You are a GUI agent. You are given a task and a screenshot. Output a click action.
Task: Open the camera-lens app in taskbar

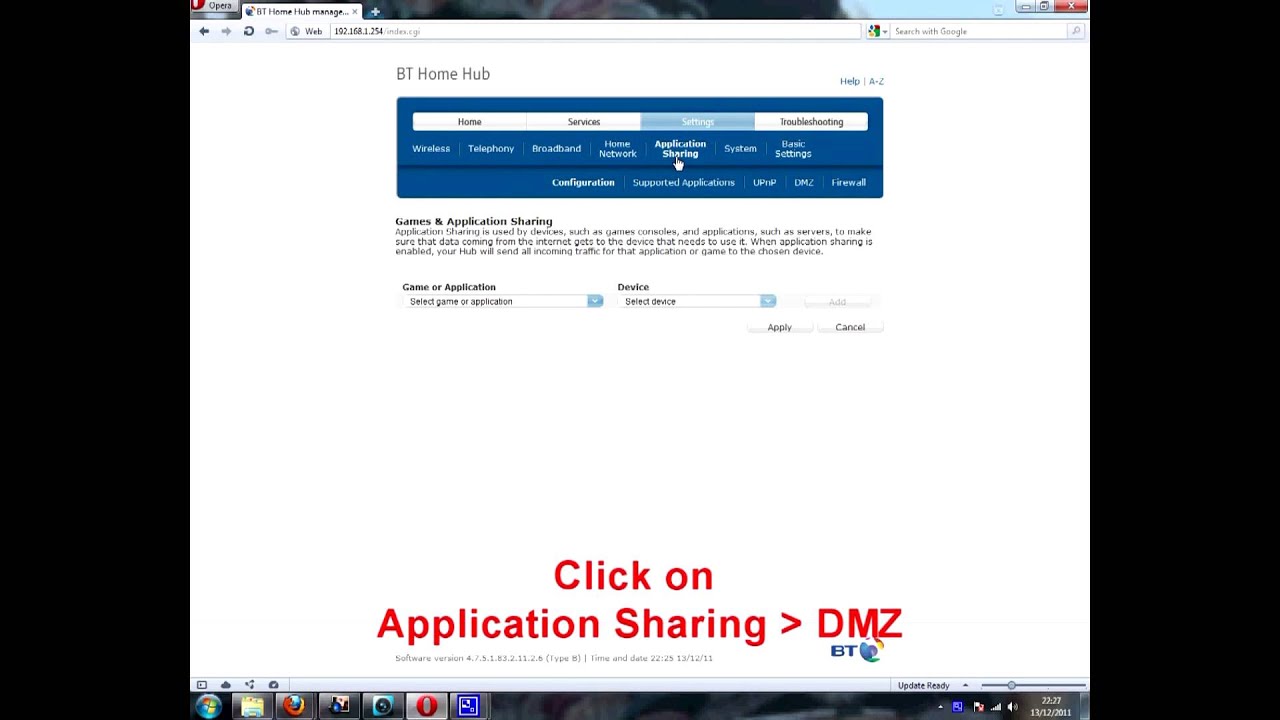pyautogui.click(x=383, y=706)
